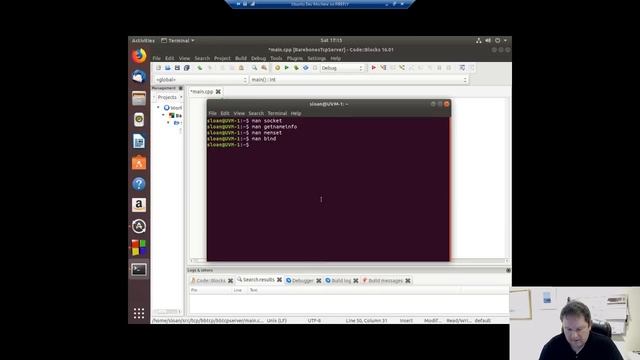The image size is (640, 360).
Task: Save all files from the toolbar
Action: pyautogui.click(x=187, y=68)
